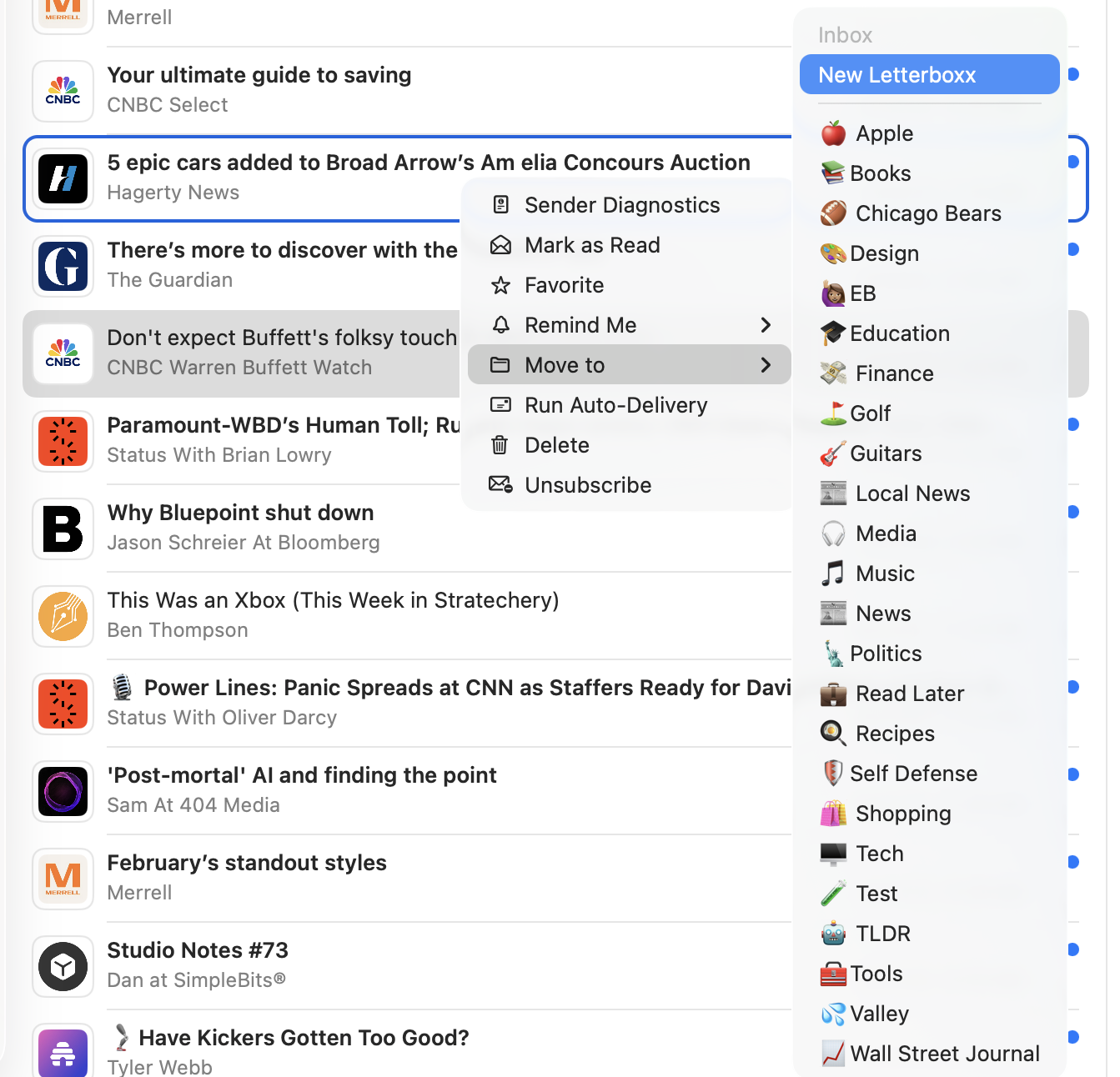Open the Move to submenu arrow

click(x=766, y=364)
